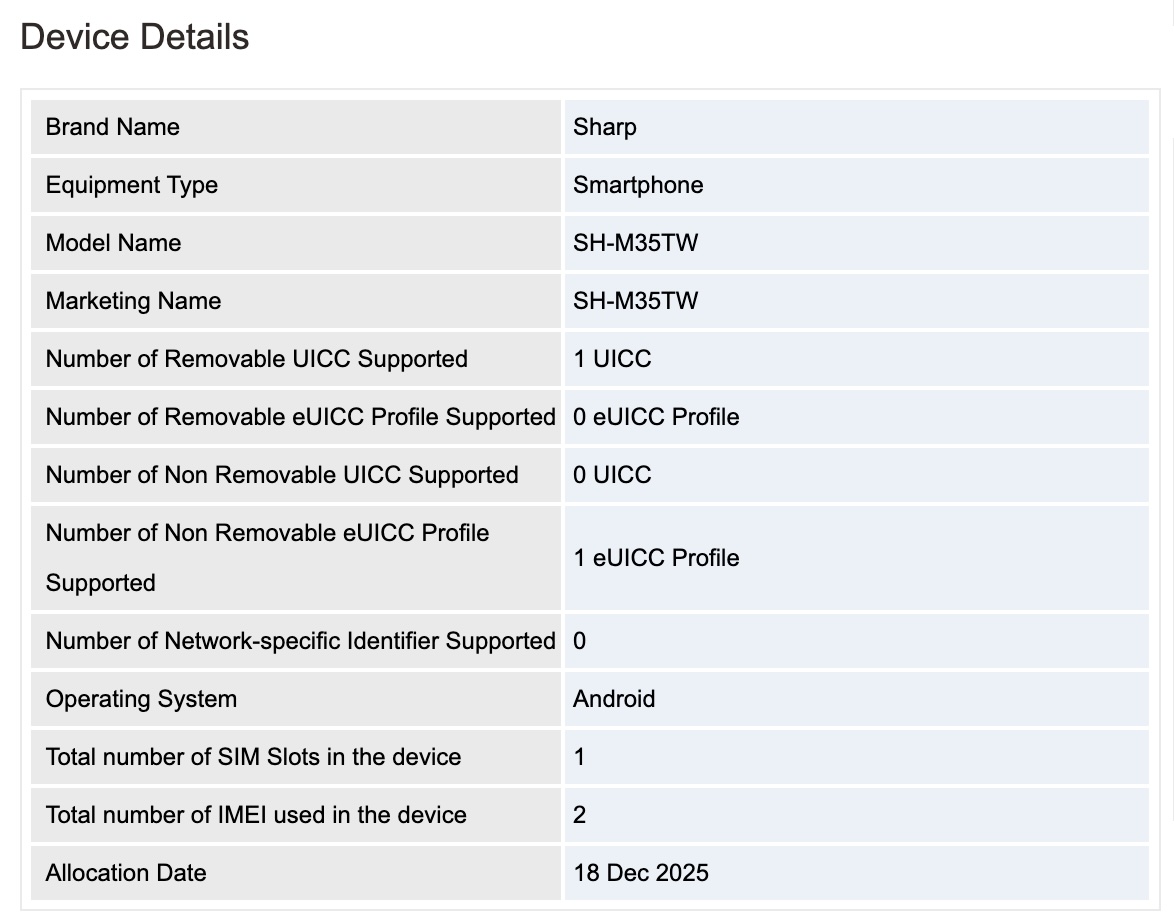
Task: Click the Allocation Date label
Action: pyautogui.click(x=126, y=873)
